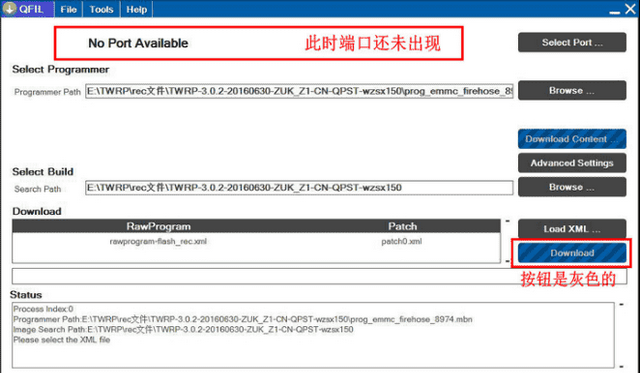Image resolution: width=640 pixels, height=373 pixels.
Task: Open the Help menu
Action: [x=136, y=9]
